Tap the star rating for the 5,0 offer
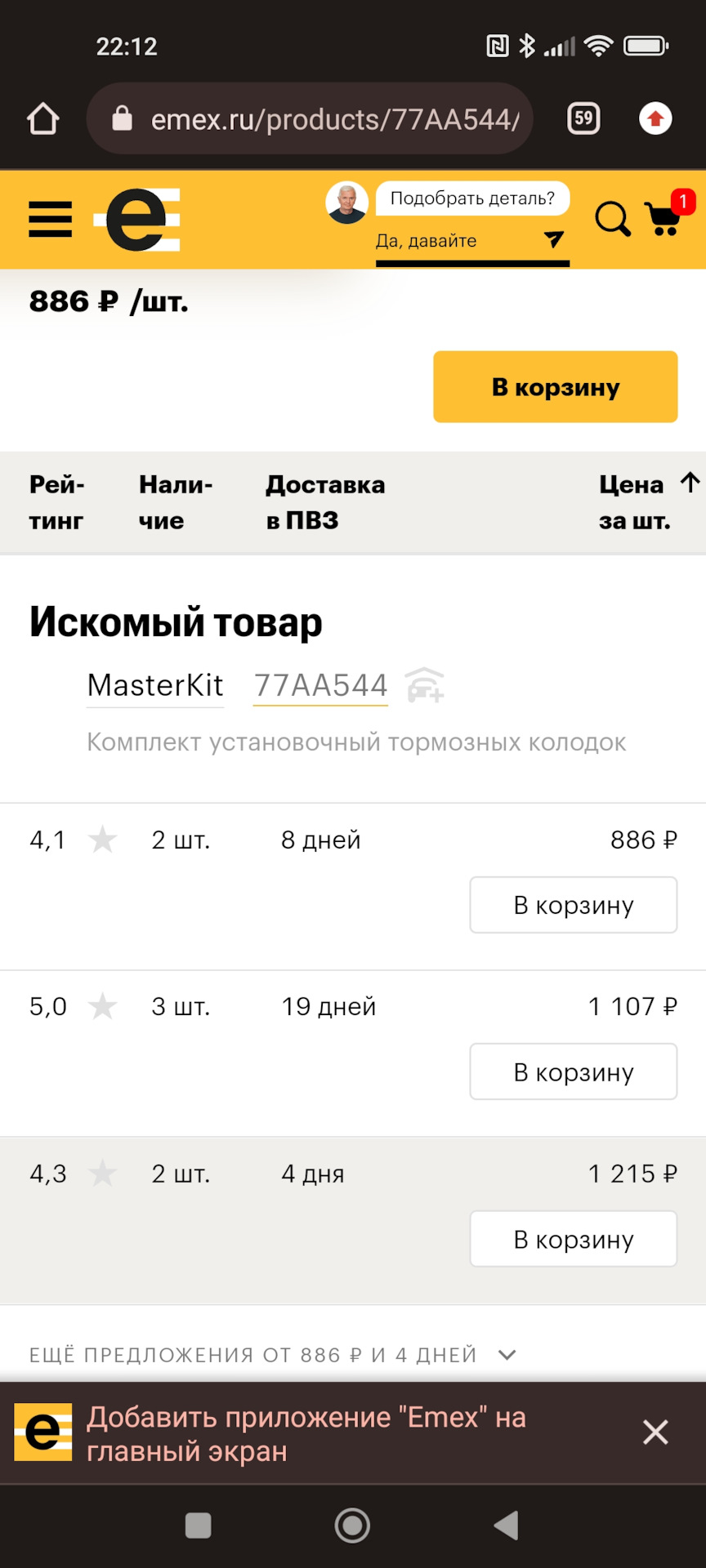Viewport: 706px width, 1568px height. tap(103, 1006)
